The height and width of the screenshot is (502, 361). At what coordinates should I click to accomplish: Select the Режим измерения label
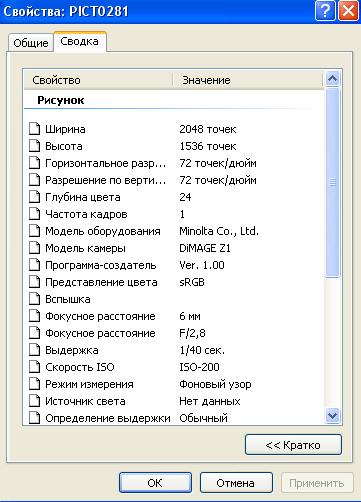pos(89,384)
